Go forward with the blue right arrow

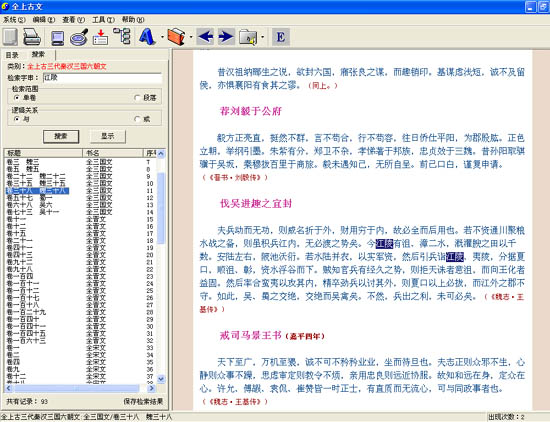[226, 36]
